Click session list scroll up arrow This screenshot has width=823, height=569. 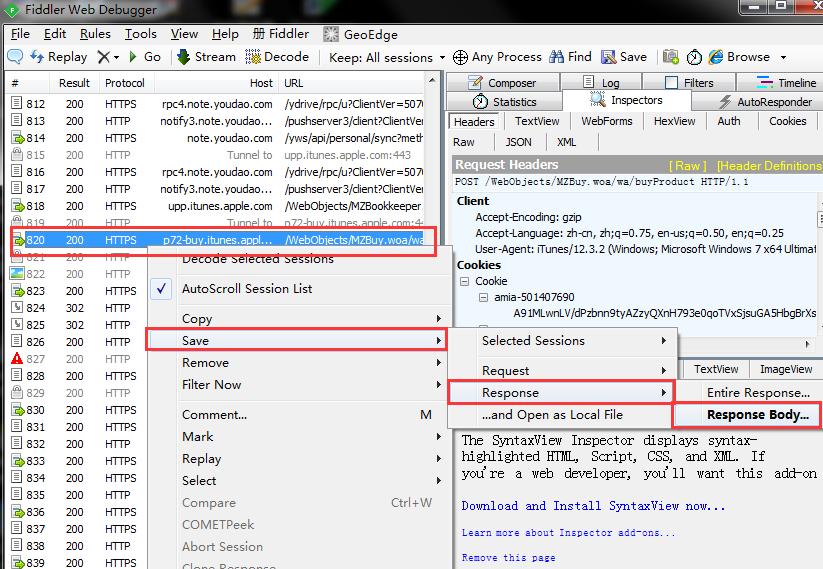pyautogui.click(x=432, y=80)
